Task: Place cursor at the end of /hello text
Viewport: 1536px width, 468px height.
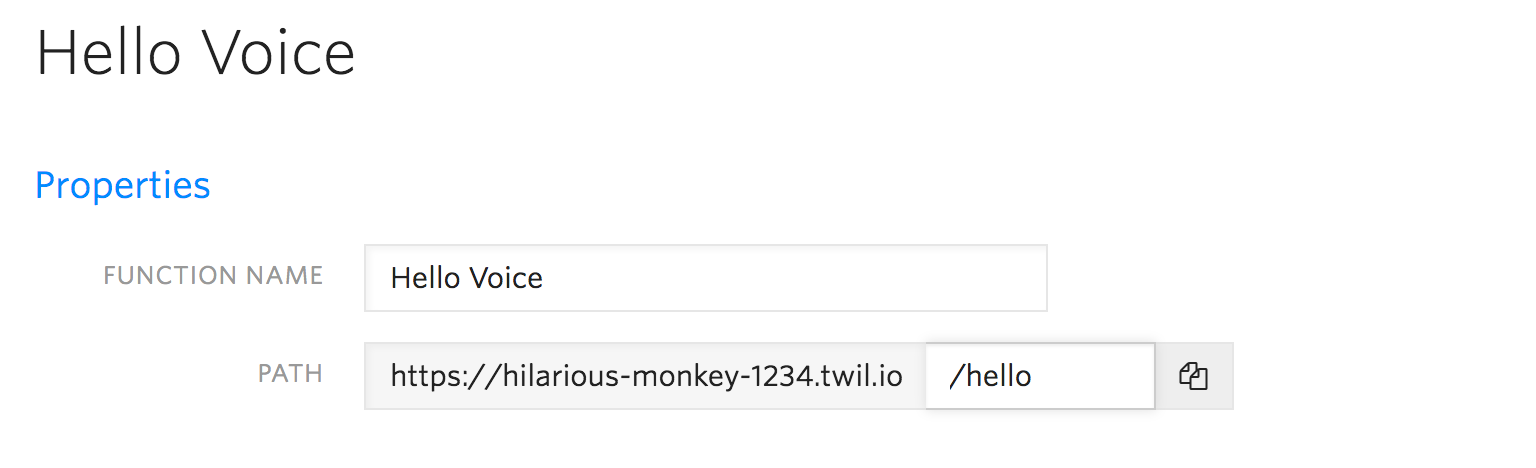Action: 1033,376
